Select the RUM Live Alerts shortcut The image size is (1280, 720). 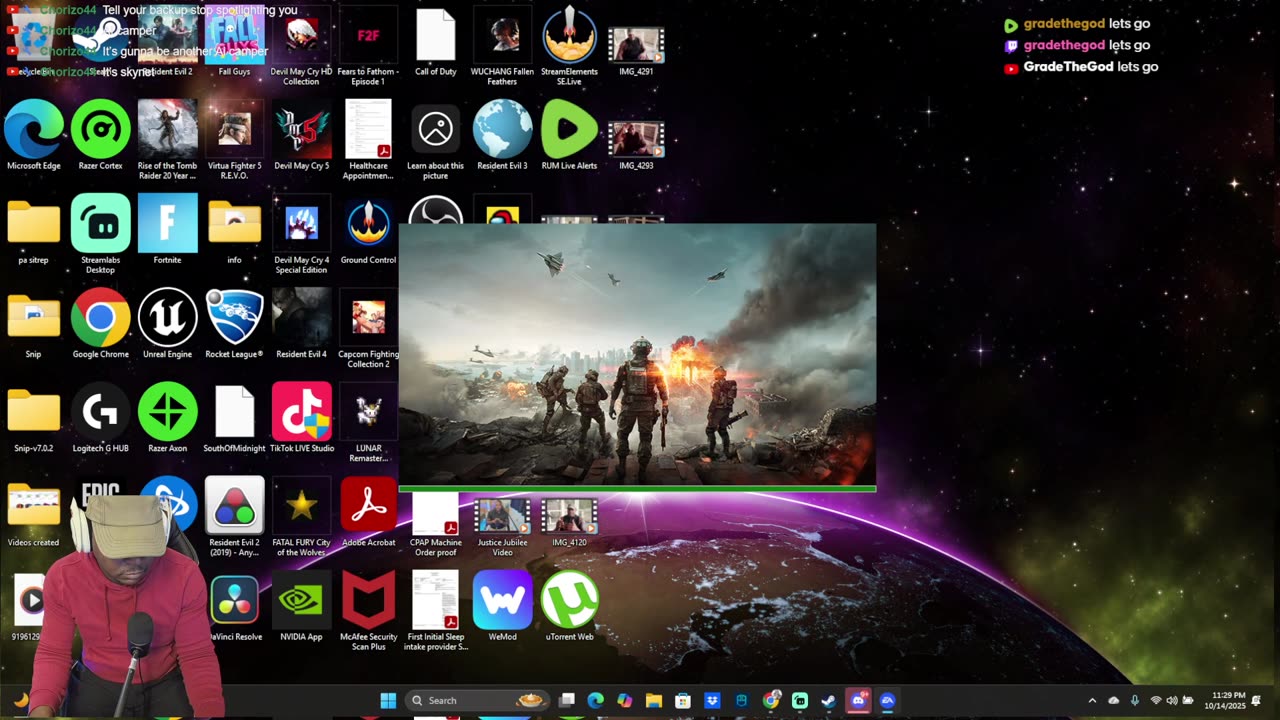click(x=569, y=135)
